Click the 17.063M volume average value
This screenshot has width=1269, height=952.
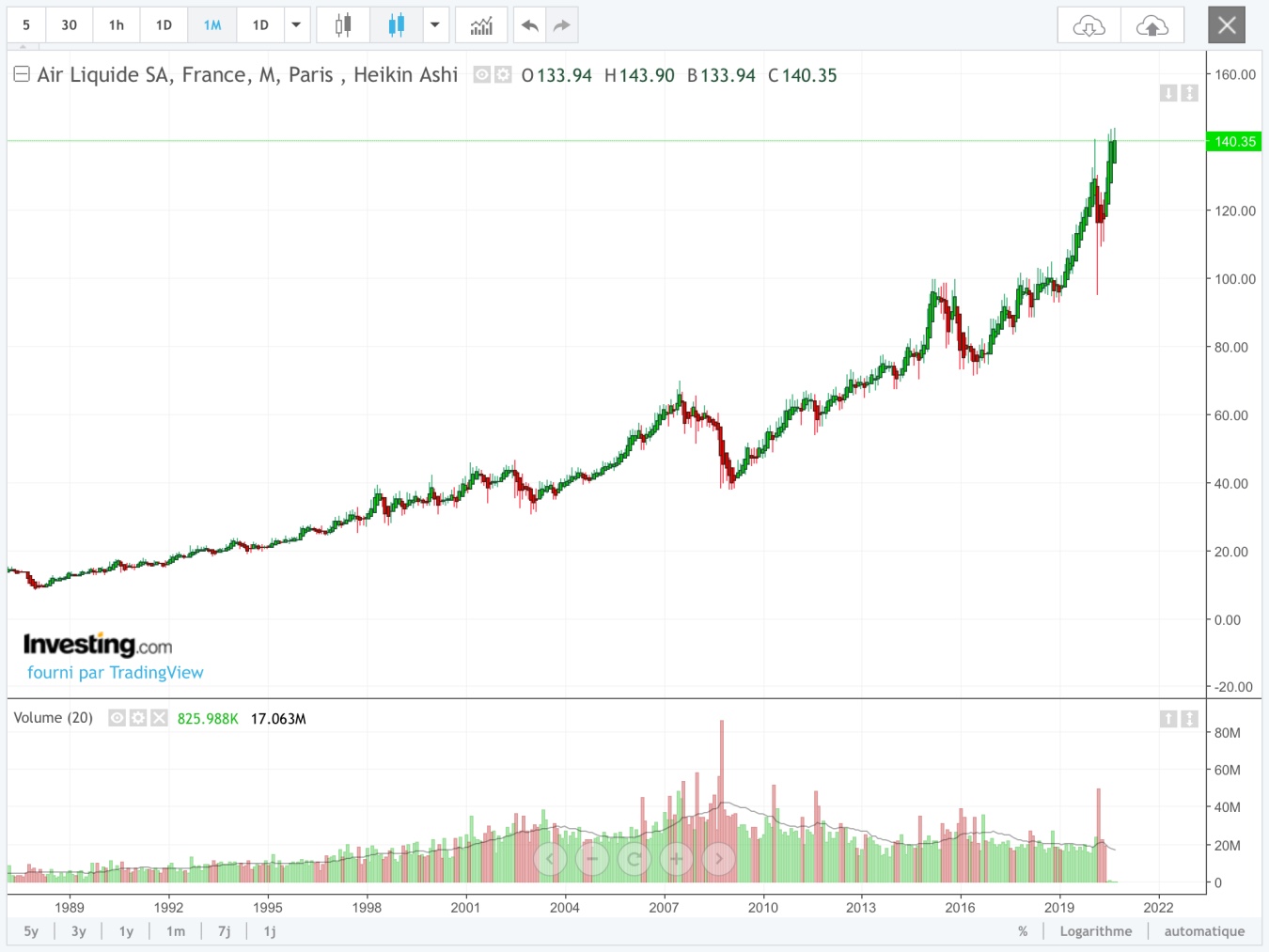(x=278, y=719)
